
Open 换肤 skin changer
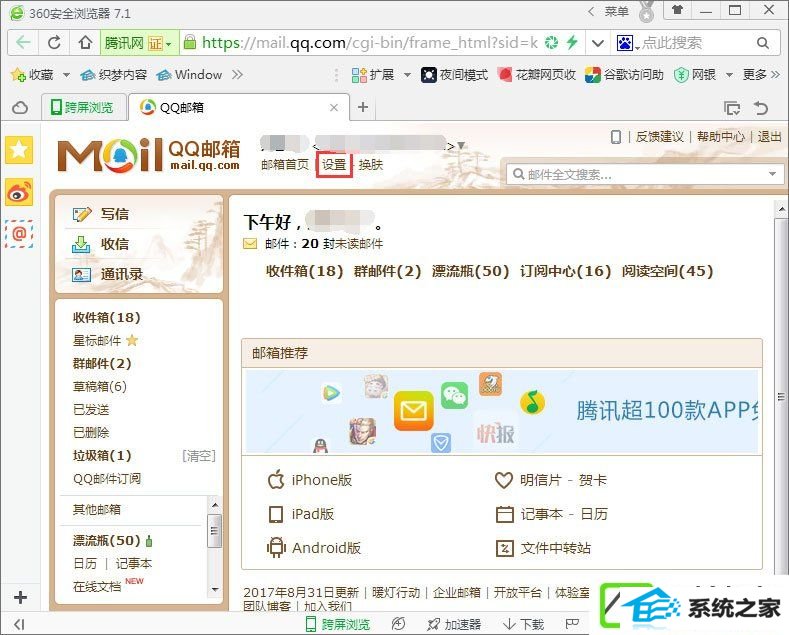click(x=371, y=165)
